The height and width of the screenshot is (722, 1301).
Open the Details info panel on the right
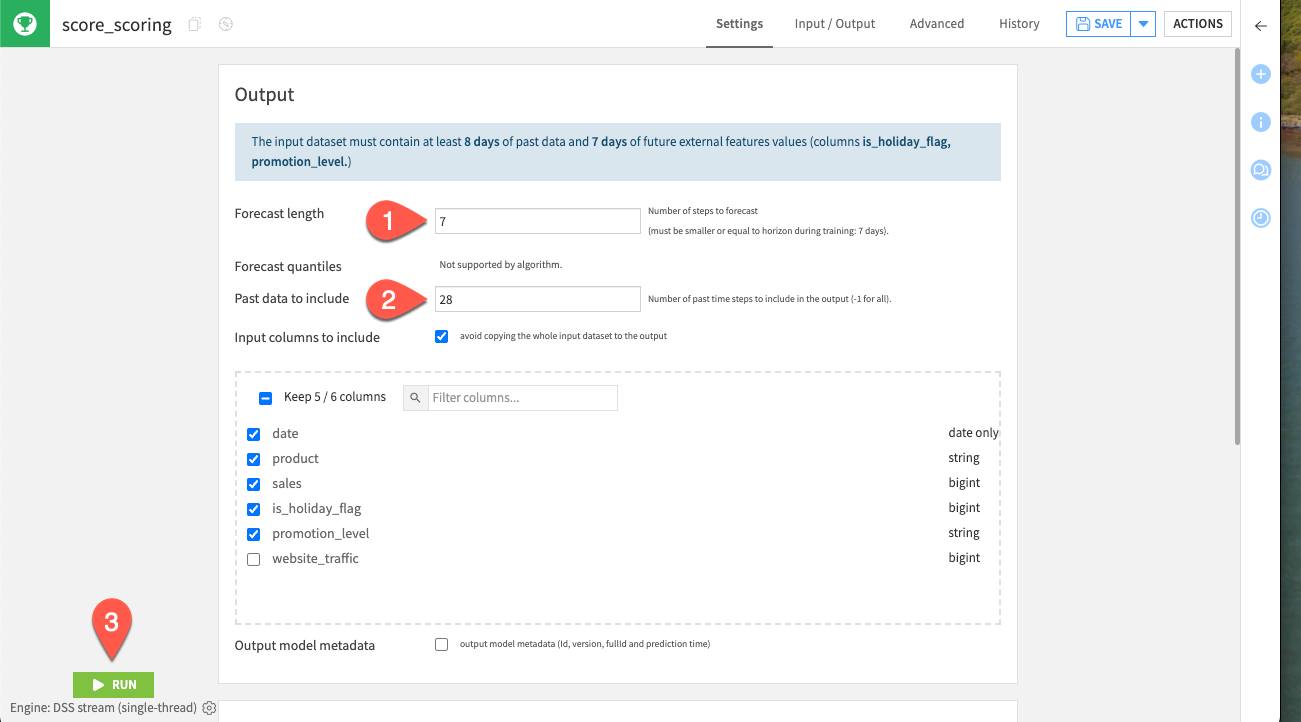(x=1260, y=121)
